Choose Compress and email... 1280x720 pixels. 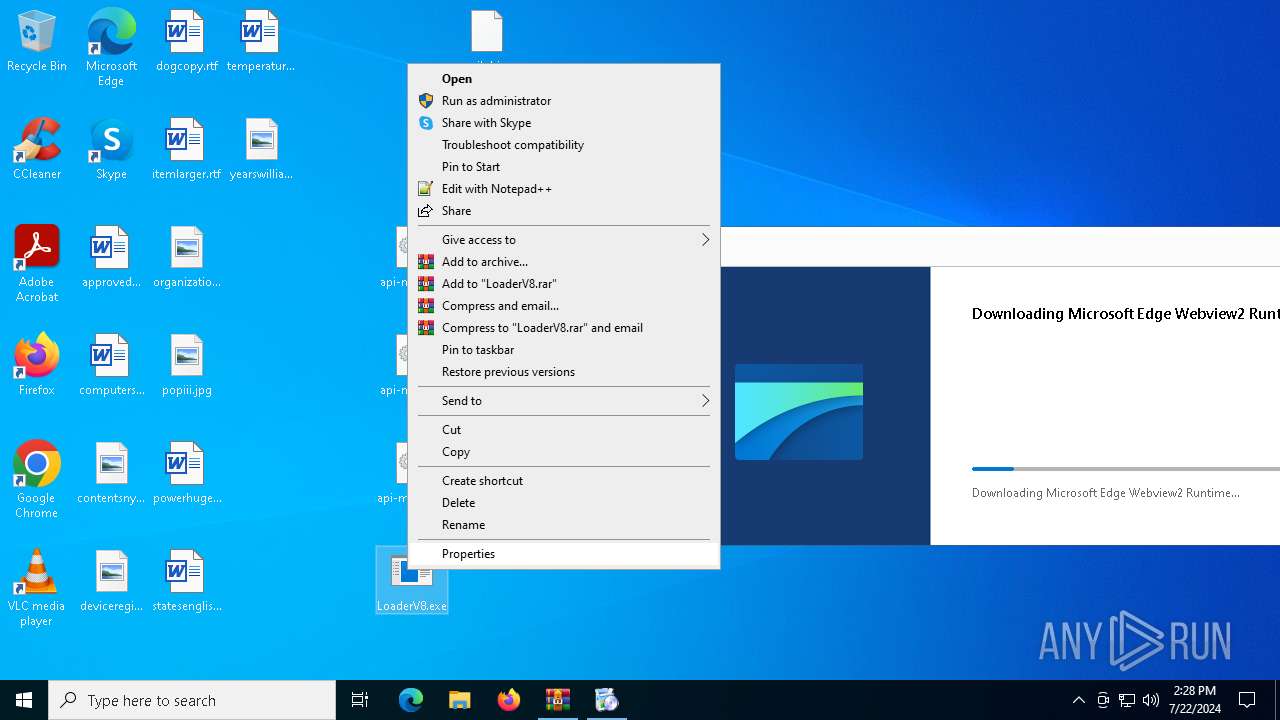pyautogui.click(x=564, y=306)
